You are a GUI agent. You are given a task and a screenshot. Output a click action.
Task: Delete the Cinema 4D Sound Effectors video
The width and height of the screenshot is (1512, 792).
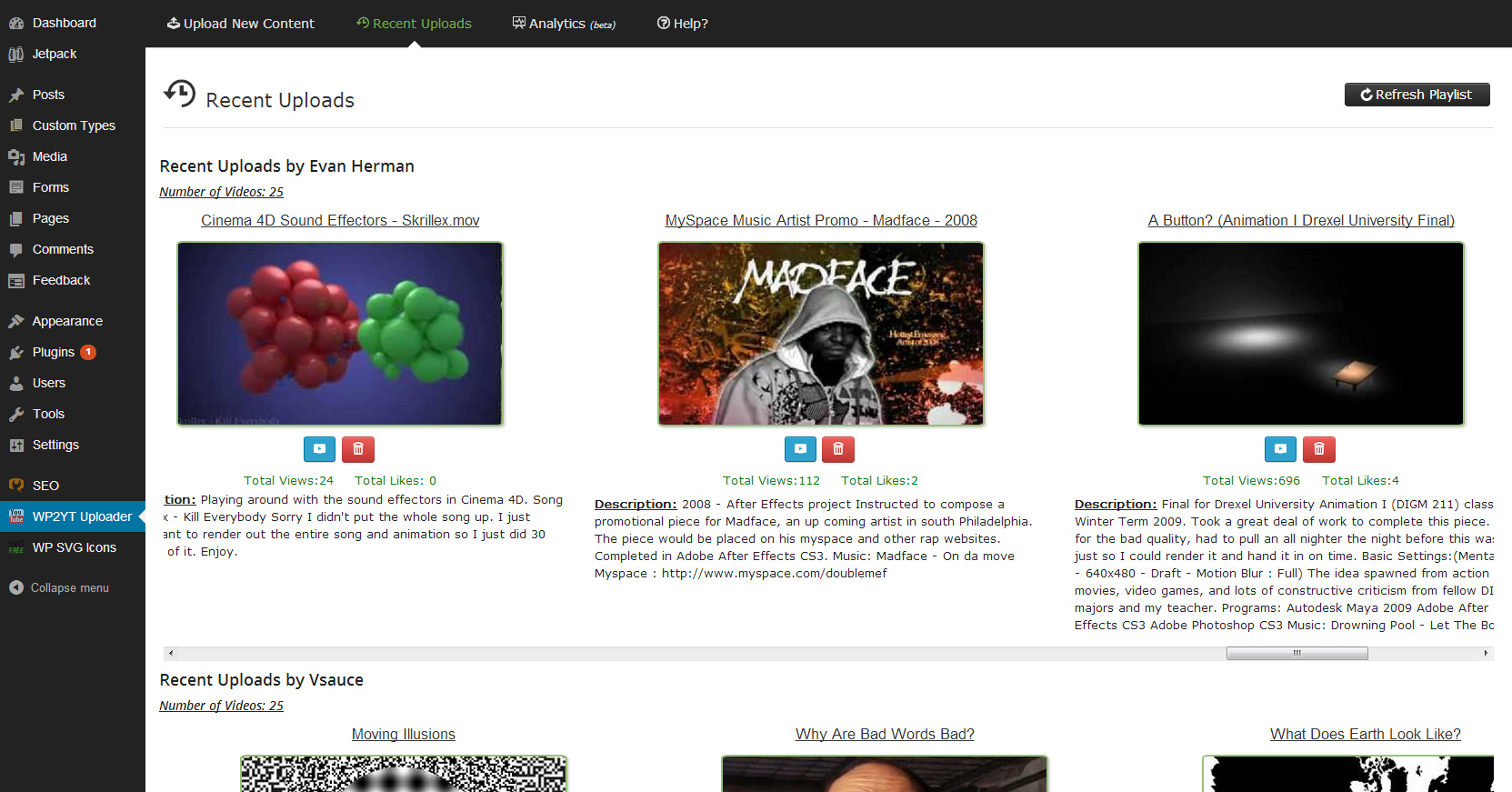click(358, 449)
